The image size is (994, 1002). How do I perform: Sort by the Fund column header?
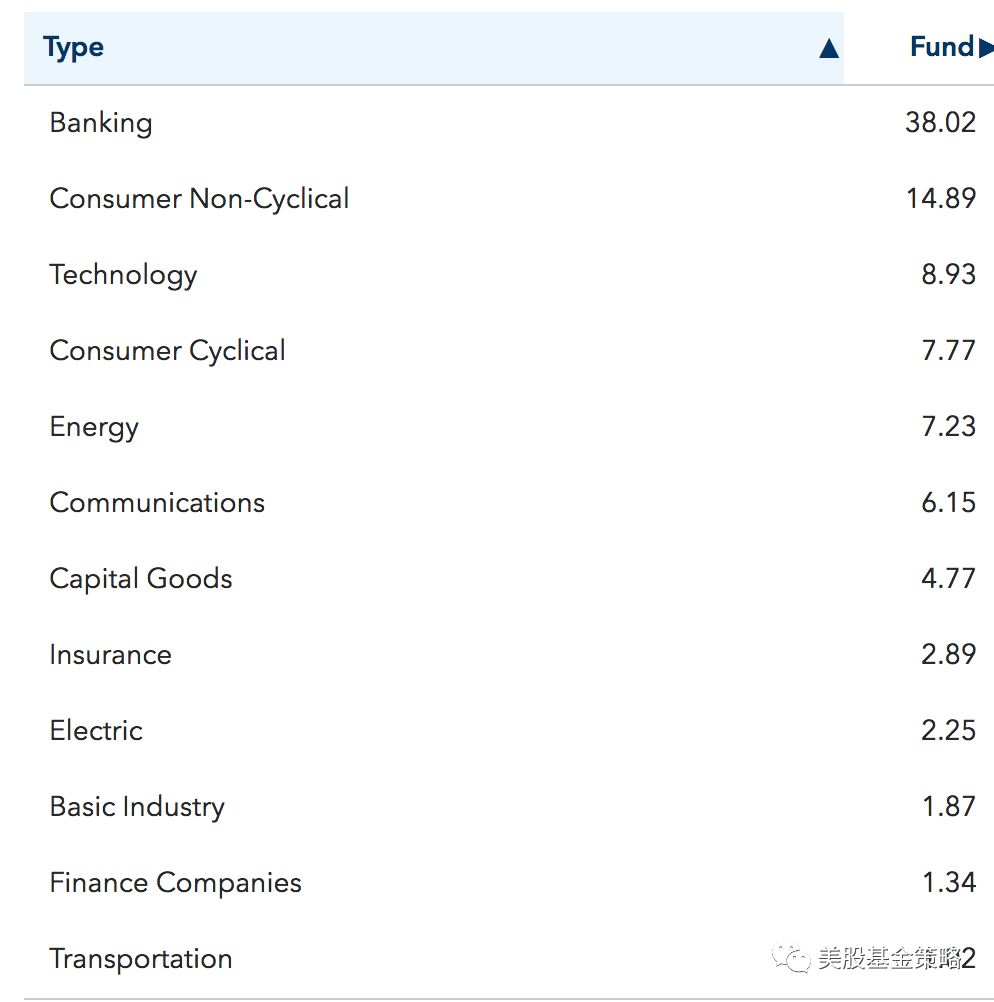[941, 47]
